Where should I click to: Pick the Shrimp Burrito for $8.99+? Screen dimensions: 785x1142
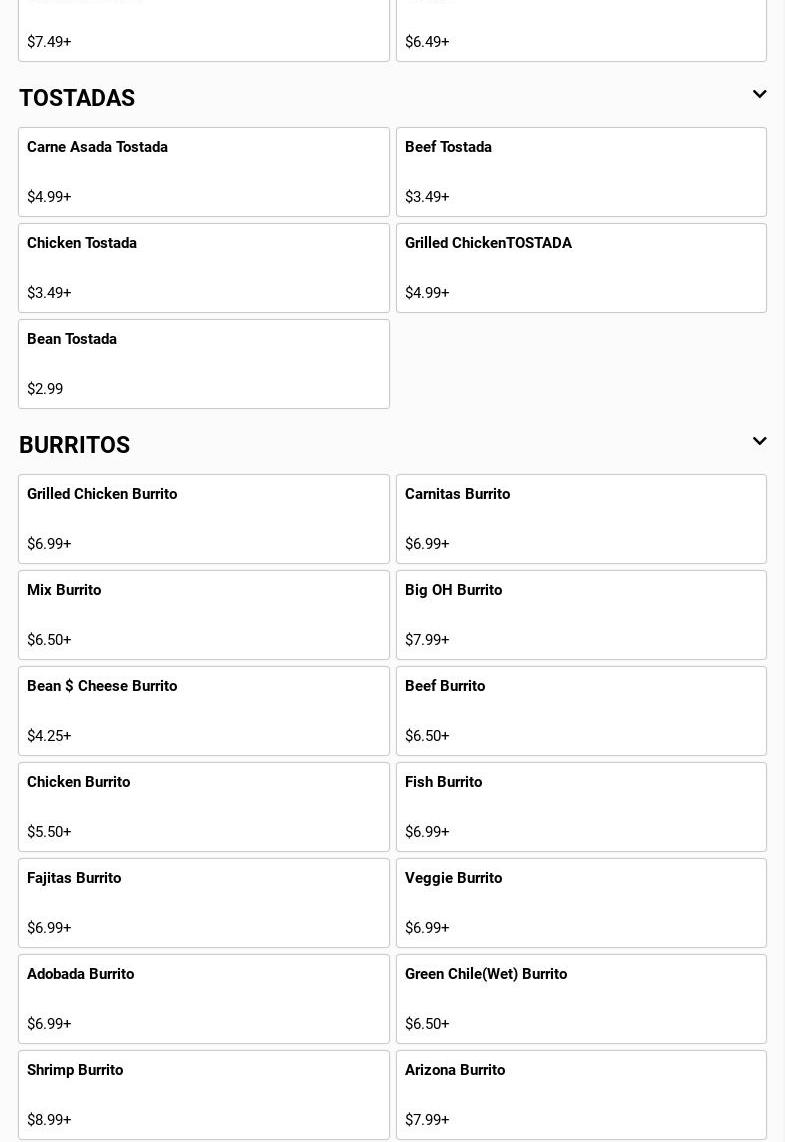[x=203, y=1095]
